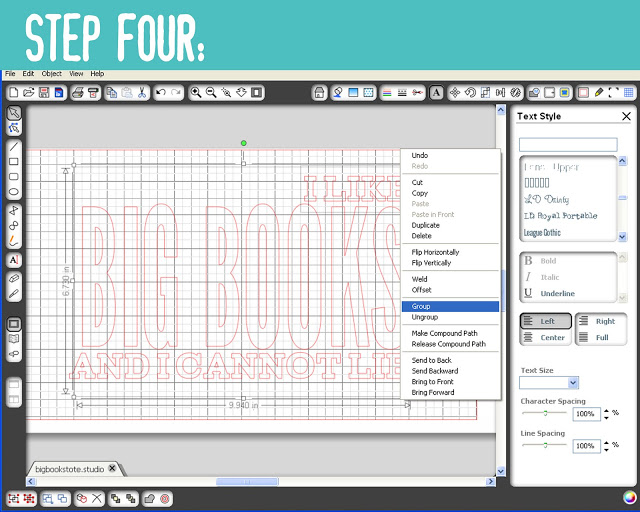Viewport: 640px width, 512px height.
Task: Click the Offset icon at the bottom
Action: click(165, 499)
